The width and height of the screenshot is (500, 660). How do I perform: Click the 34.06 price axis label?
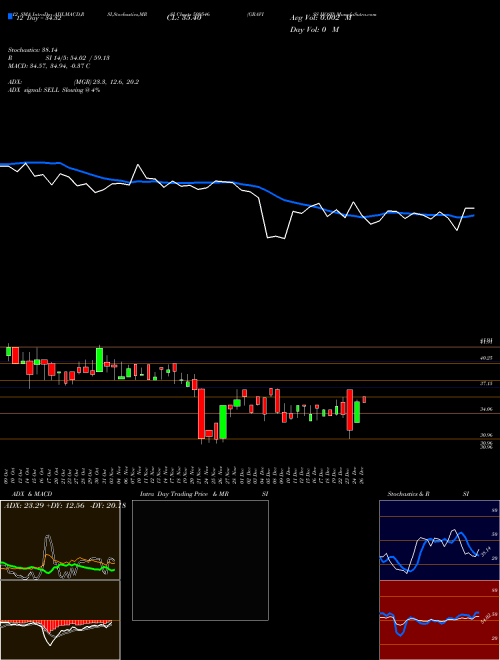coord(487,409)
